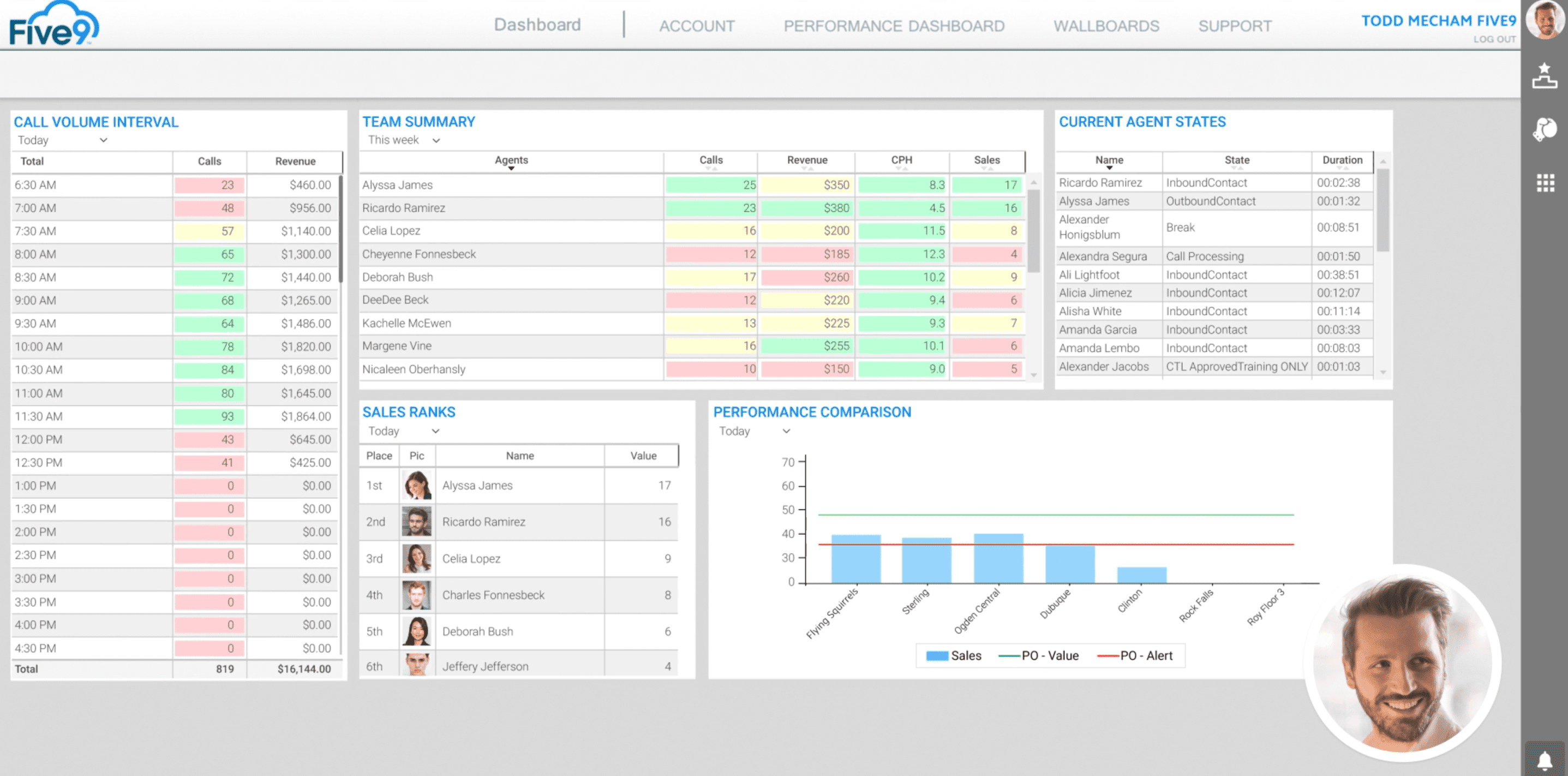Select the Account menu item
Viewport: 1568px width, 776px height.
click(x=696, y=26)
